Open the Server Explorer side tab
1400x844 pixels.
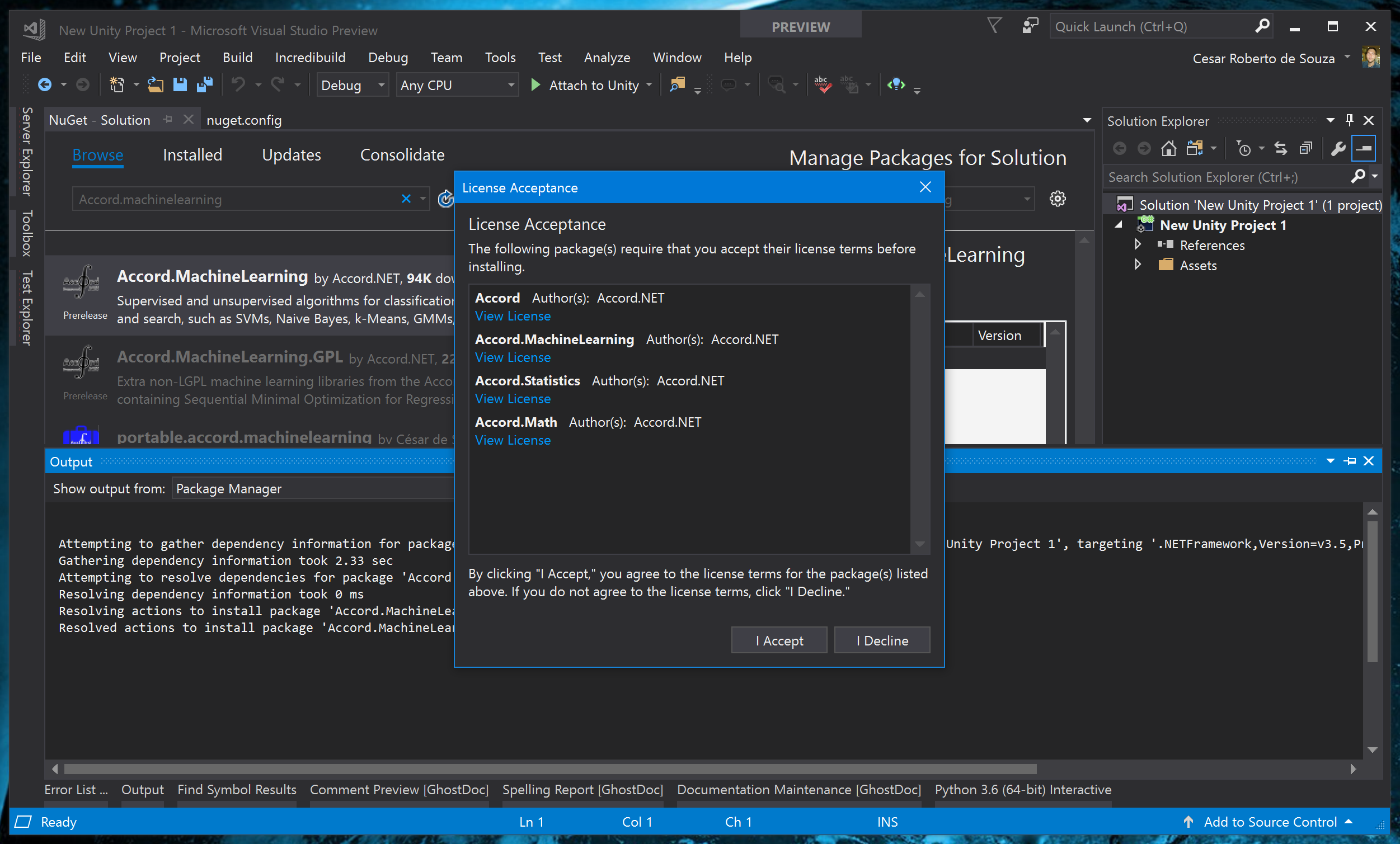26,151
